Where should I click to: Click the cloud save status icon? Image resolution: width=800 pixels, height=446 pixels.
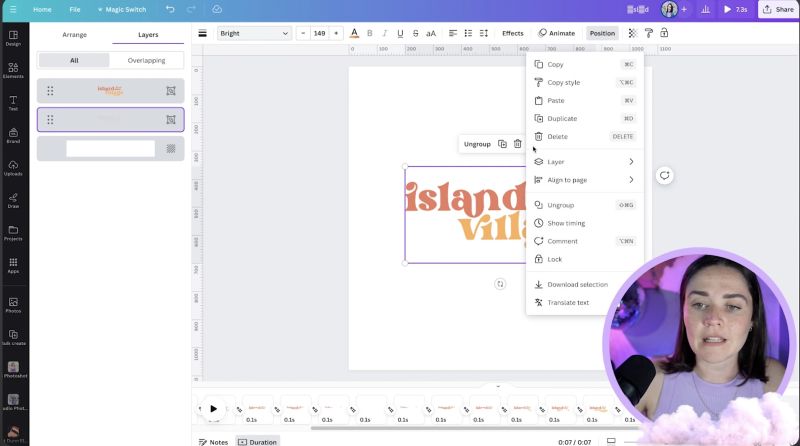point(217,9)
